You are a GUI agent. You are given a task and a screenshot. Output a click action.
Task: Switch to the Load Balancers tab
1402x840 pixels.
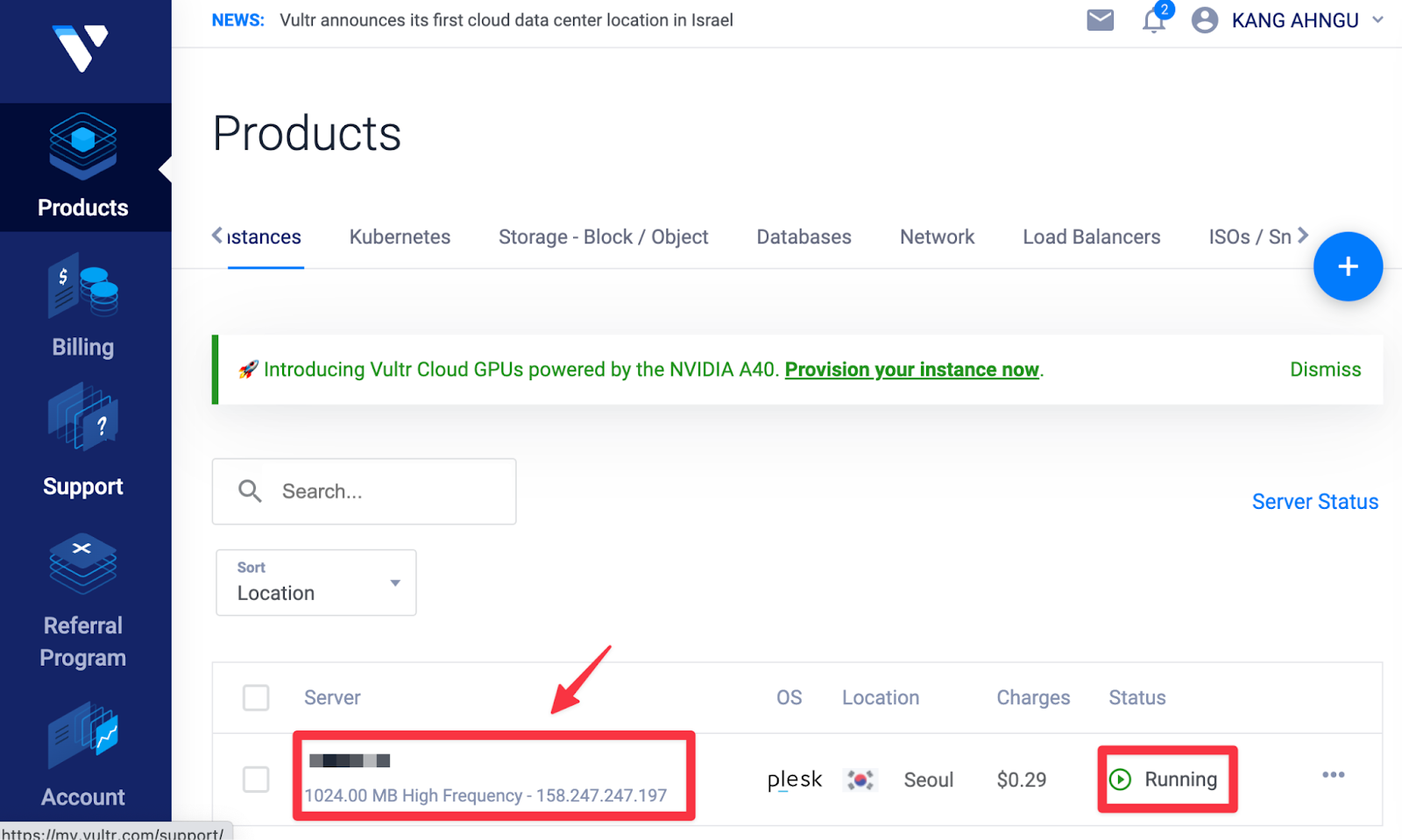click(1091, 237)
